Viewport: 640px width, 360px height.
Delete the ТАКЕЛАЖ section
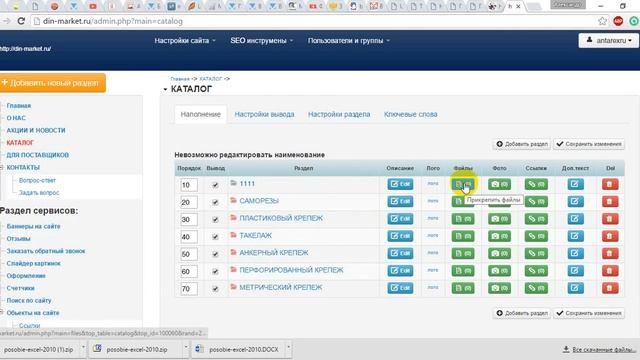pos(610,236)
